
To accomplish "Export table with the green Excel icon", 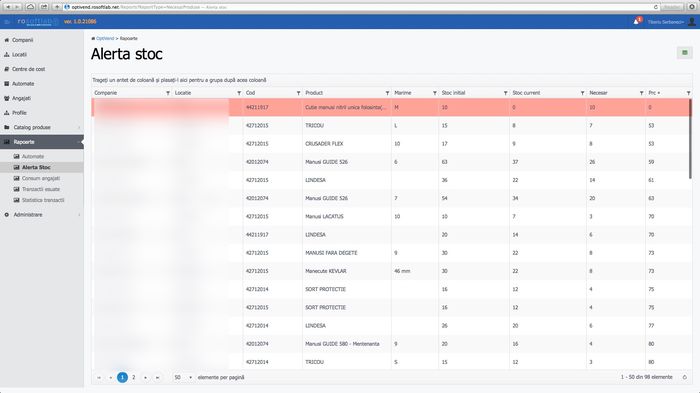I will [685, 53].
